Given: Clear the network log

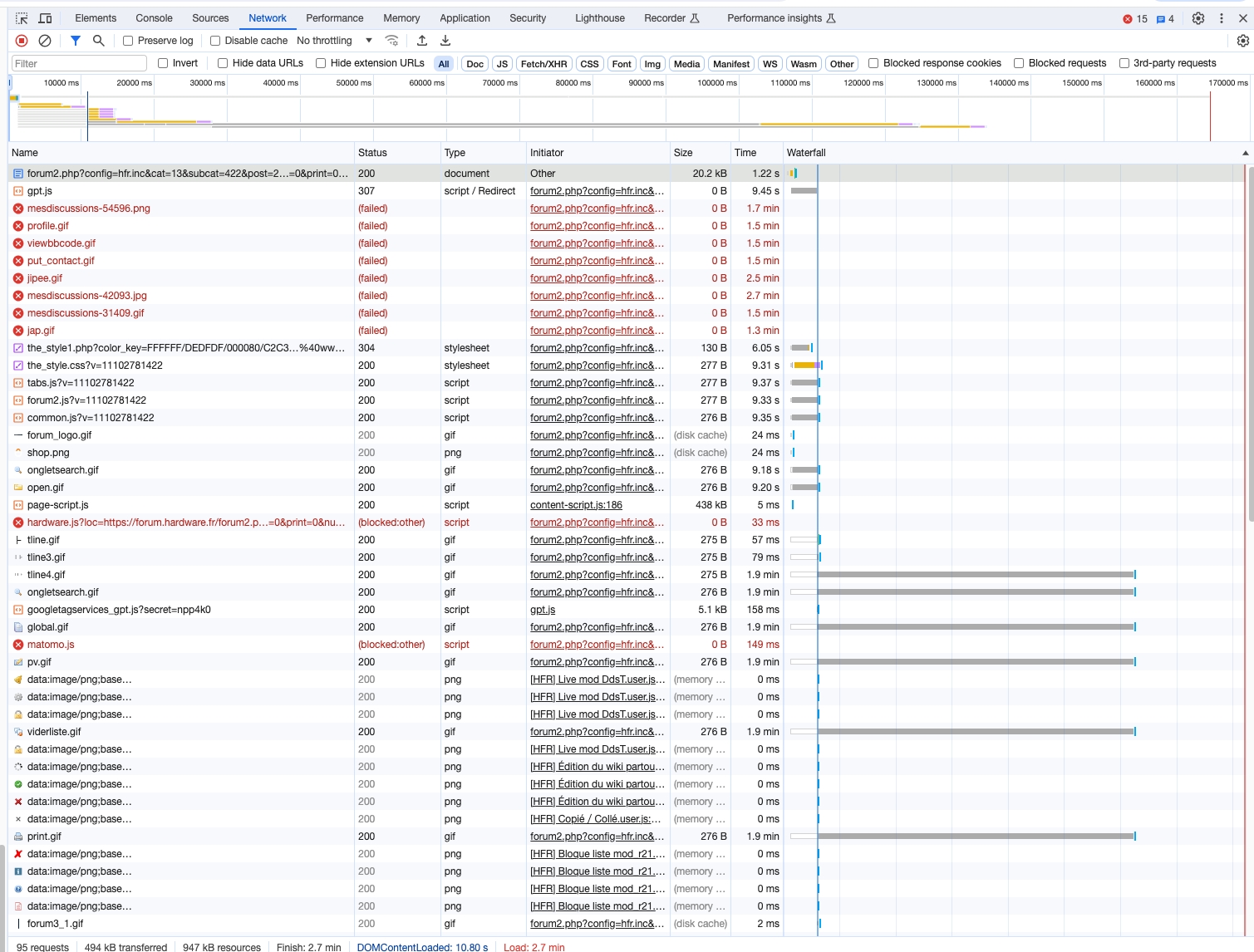Looking at the screenshot, I should 45,41.
